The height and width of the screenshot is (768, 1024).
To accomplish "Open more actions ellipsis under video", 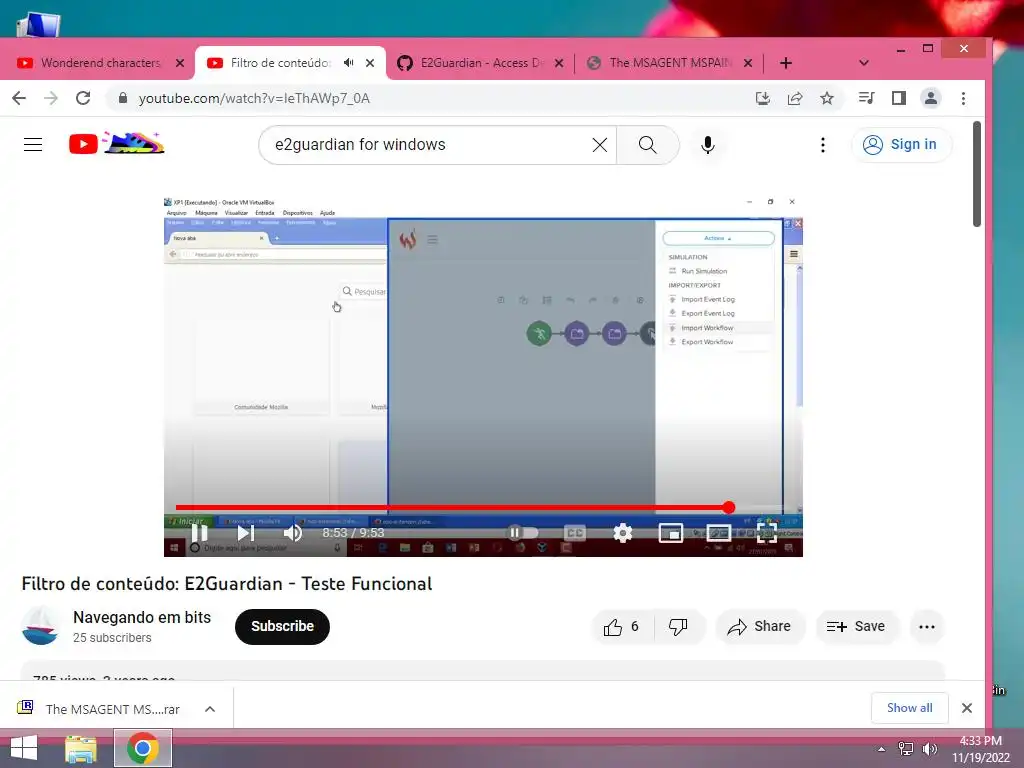I will (x=927, y=627).
